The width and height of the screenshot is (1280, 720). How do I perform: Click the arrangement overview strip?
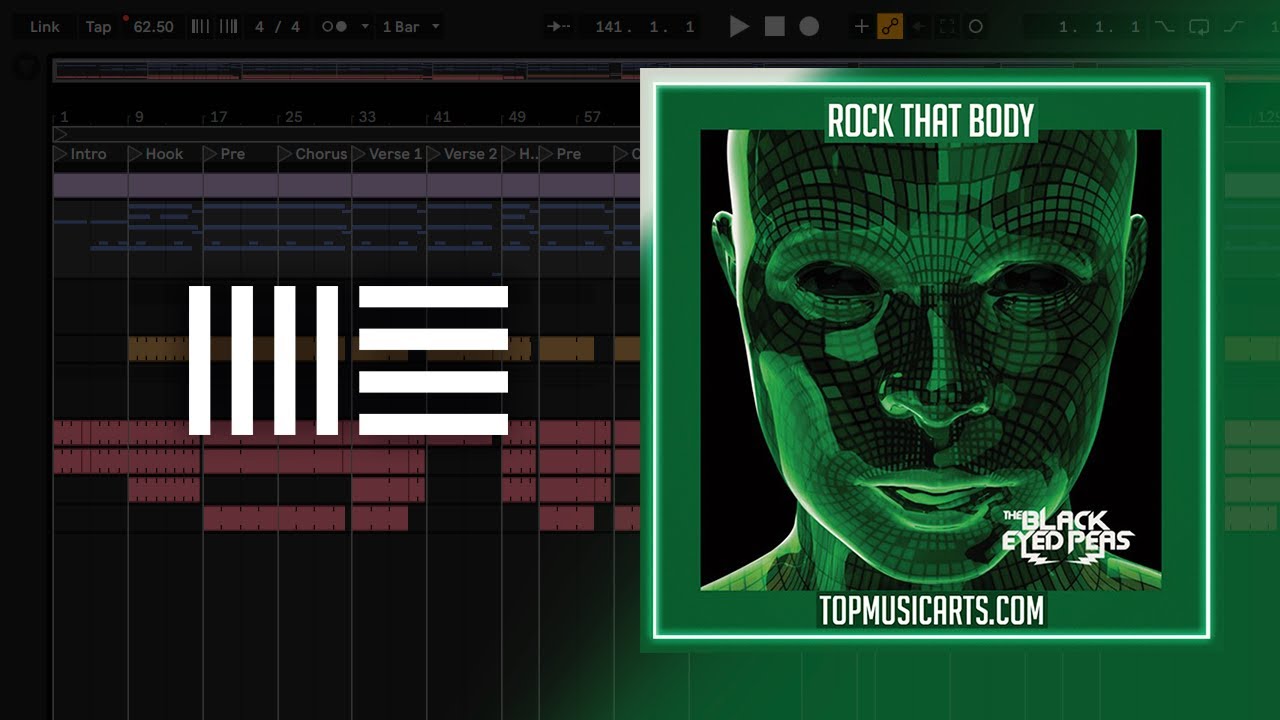(345, 70)
